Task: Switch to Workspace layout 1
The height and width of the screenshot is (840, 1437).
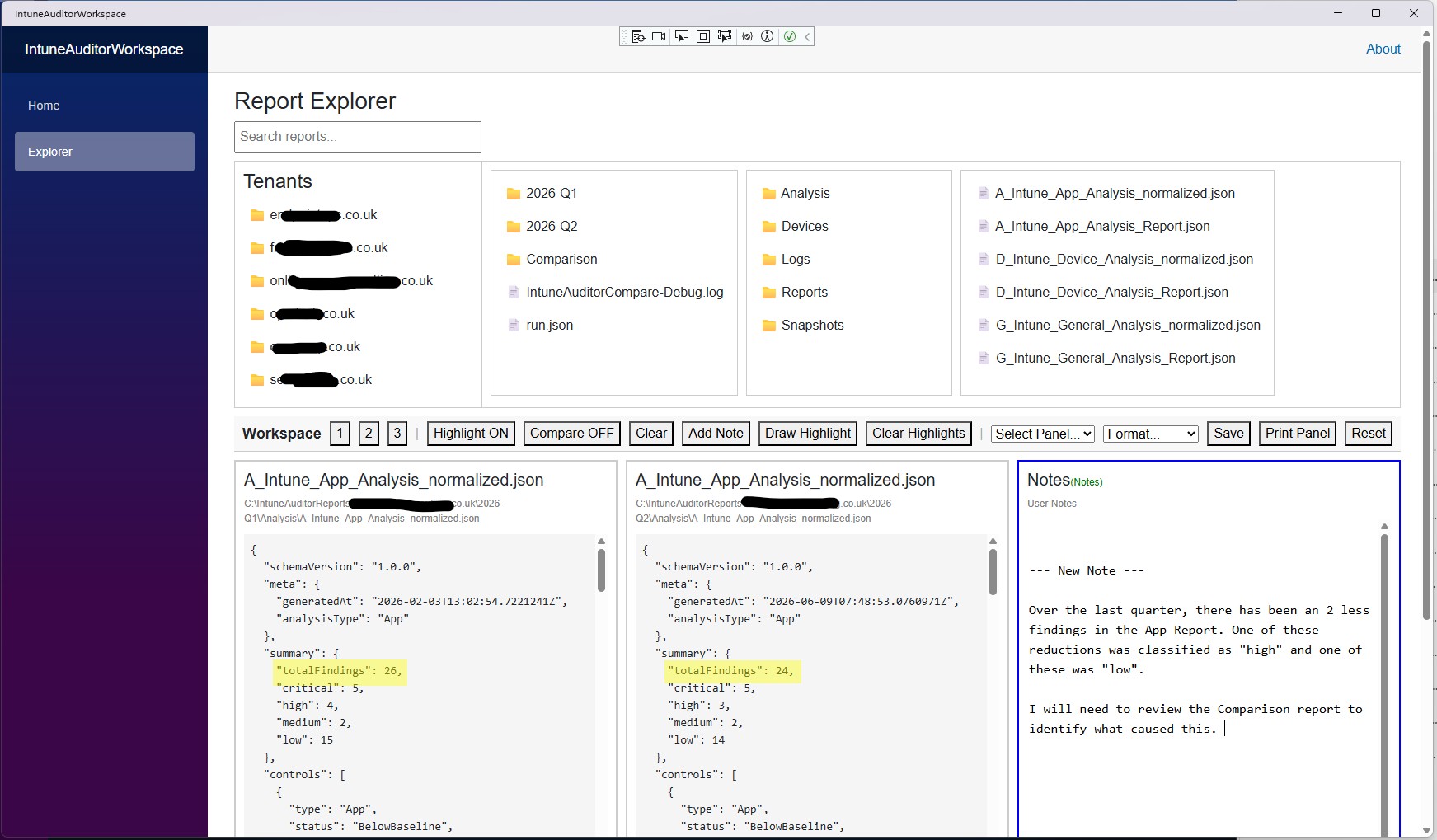Action: 340,434
